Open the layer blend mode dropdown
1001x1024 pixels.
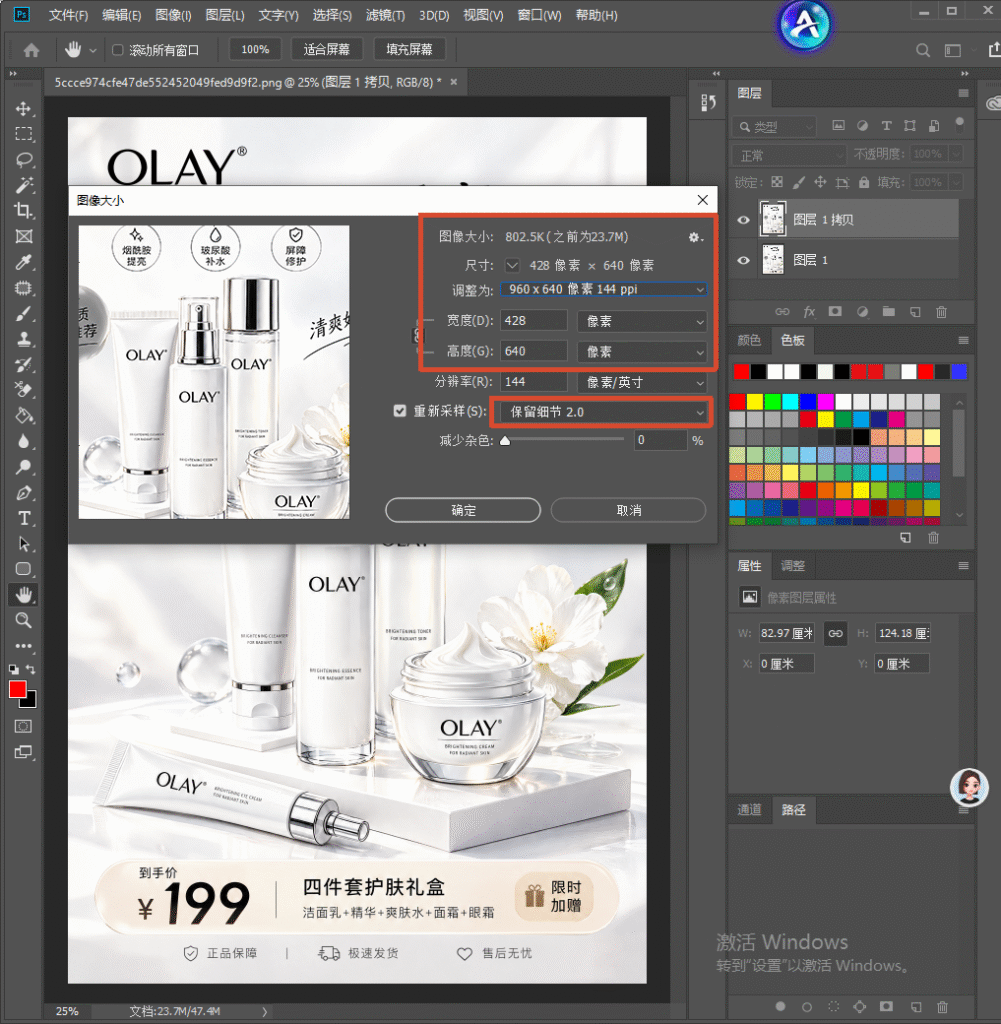(x=789, y=155)
